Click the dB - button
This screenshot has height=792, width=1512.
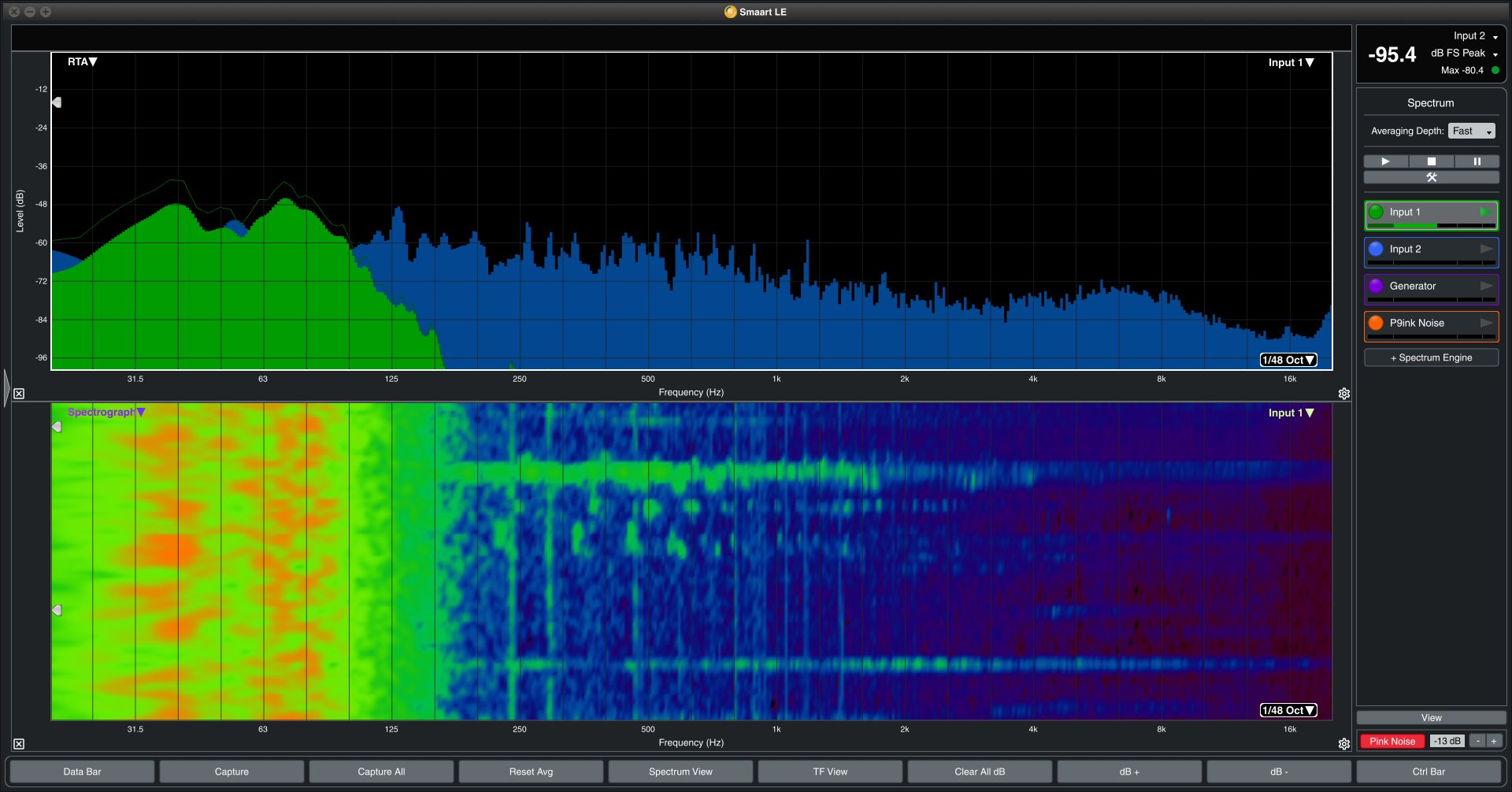1279,772
